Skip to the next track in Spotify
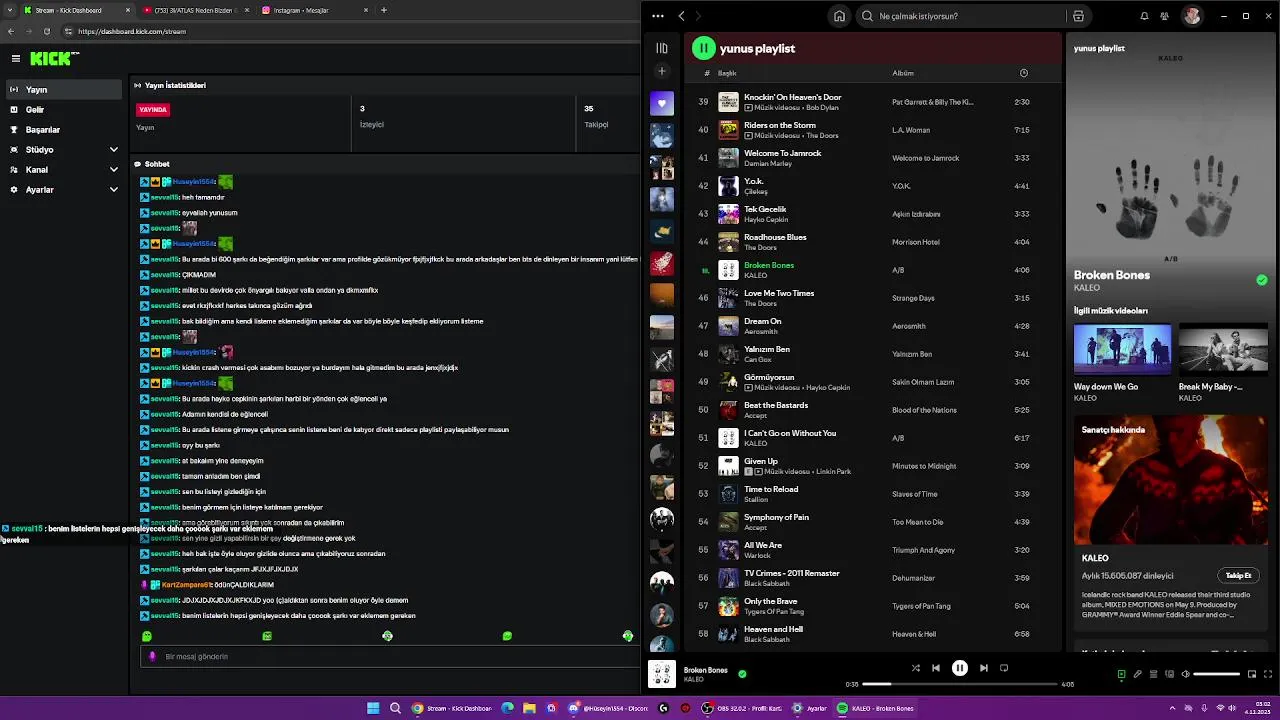The height and width of the screenshot is (720, 1280). coord(984,668)
